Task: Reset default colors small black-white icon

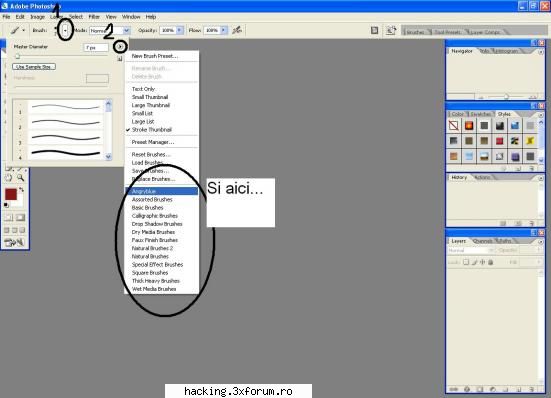Action: 6,205
